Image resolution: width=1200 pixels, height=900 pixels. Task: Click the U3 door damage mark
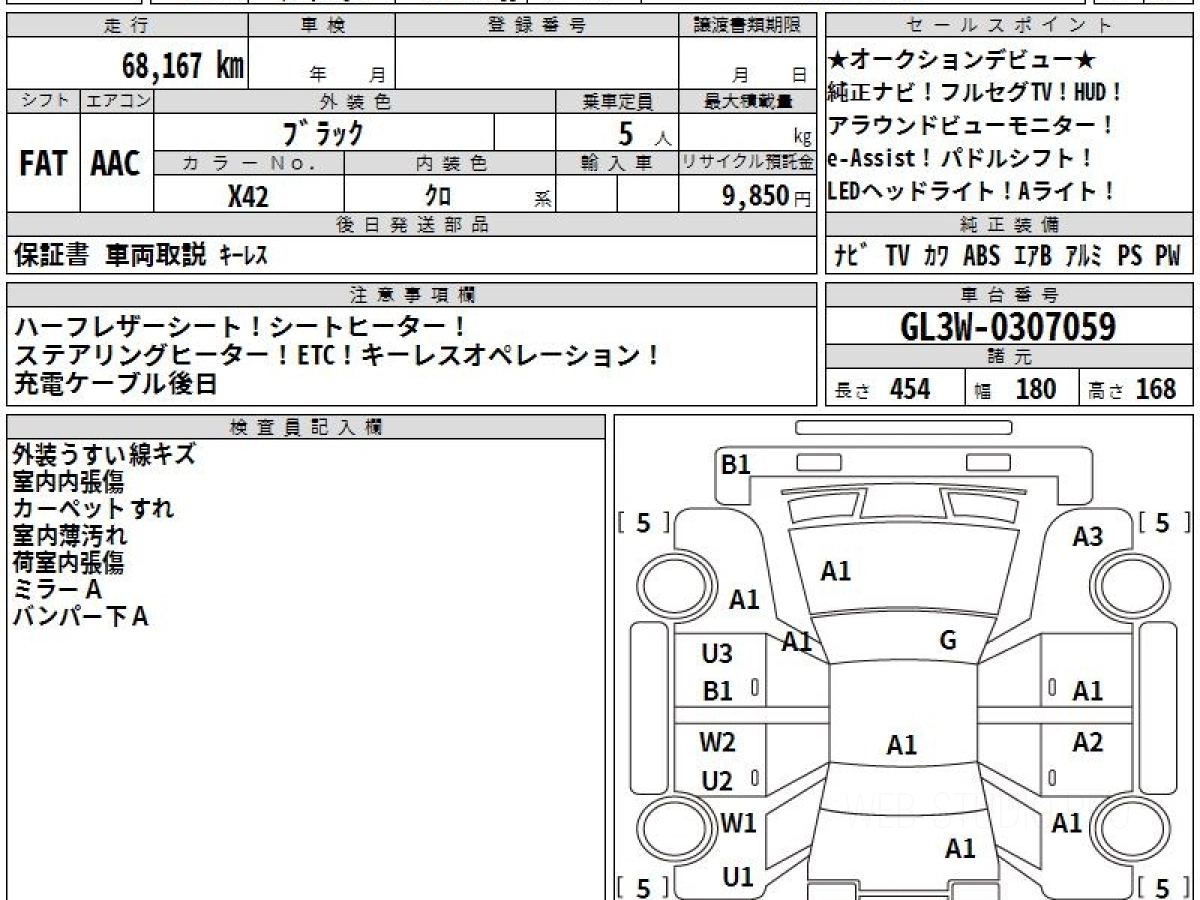pyautogui.click(x=717, y=654)
